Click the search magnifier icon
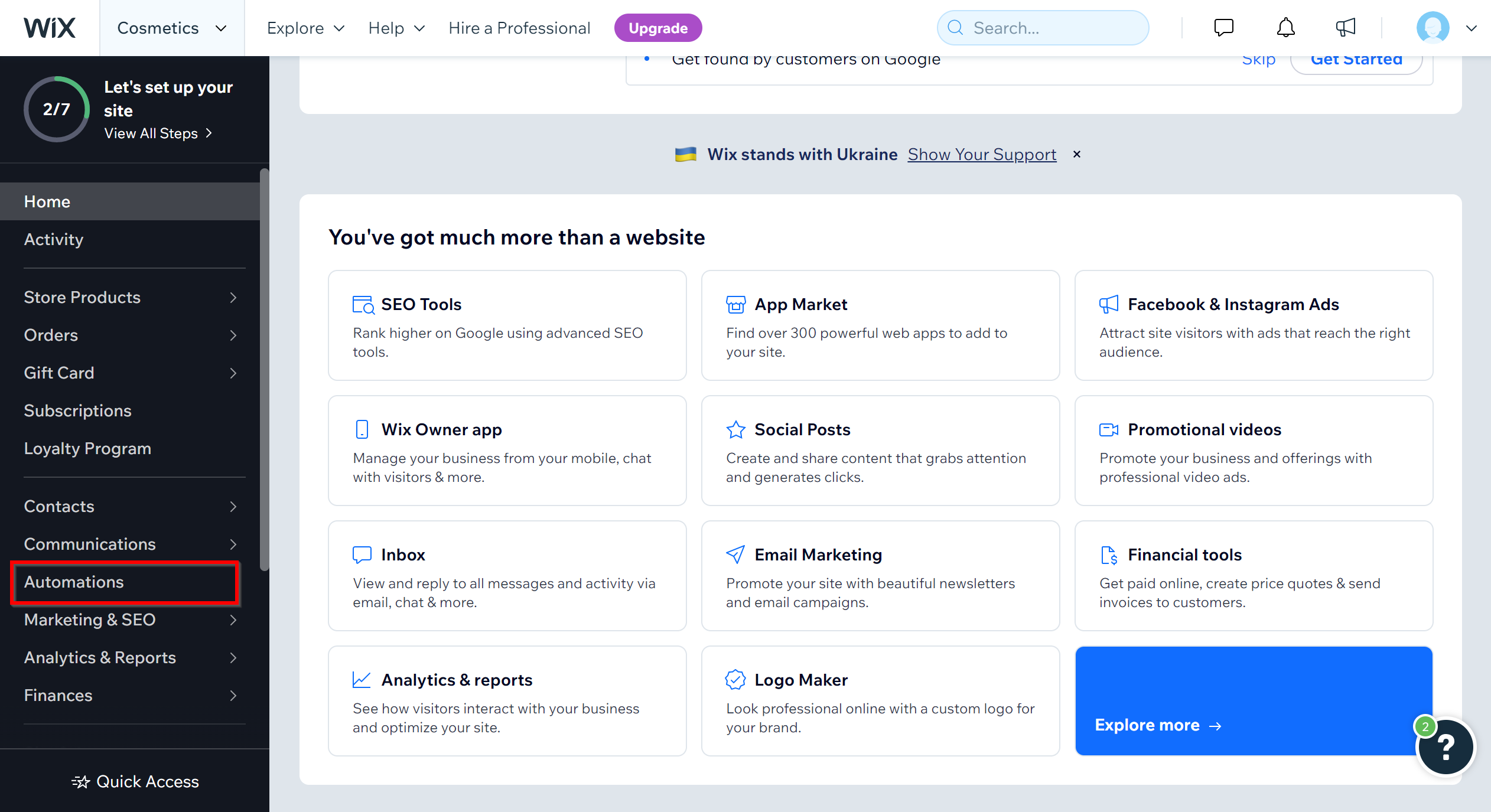The width and height of the screenshot is (1491, 812). pos(955,28)
